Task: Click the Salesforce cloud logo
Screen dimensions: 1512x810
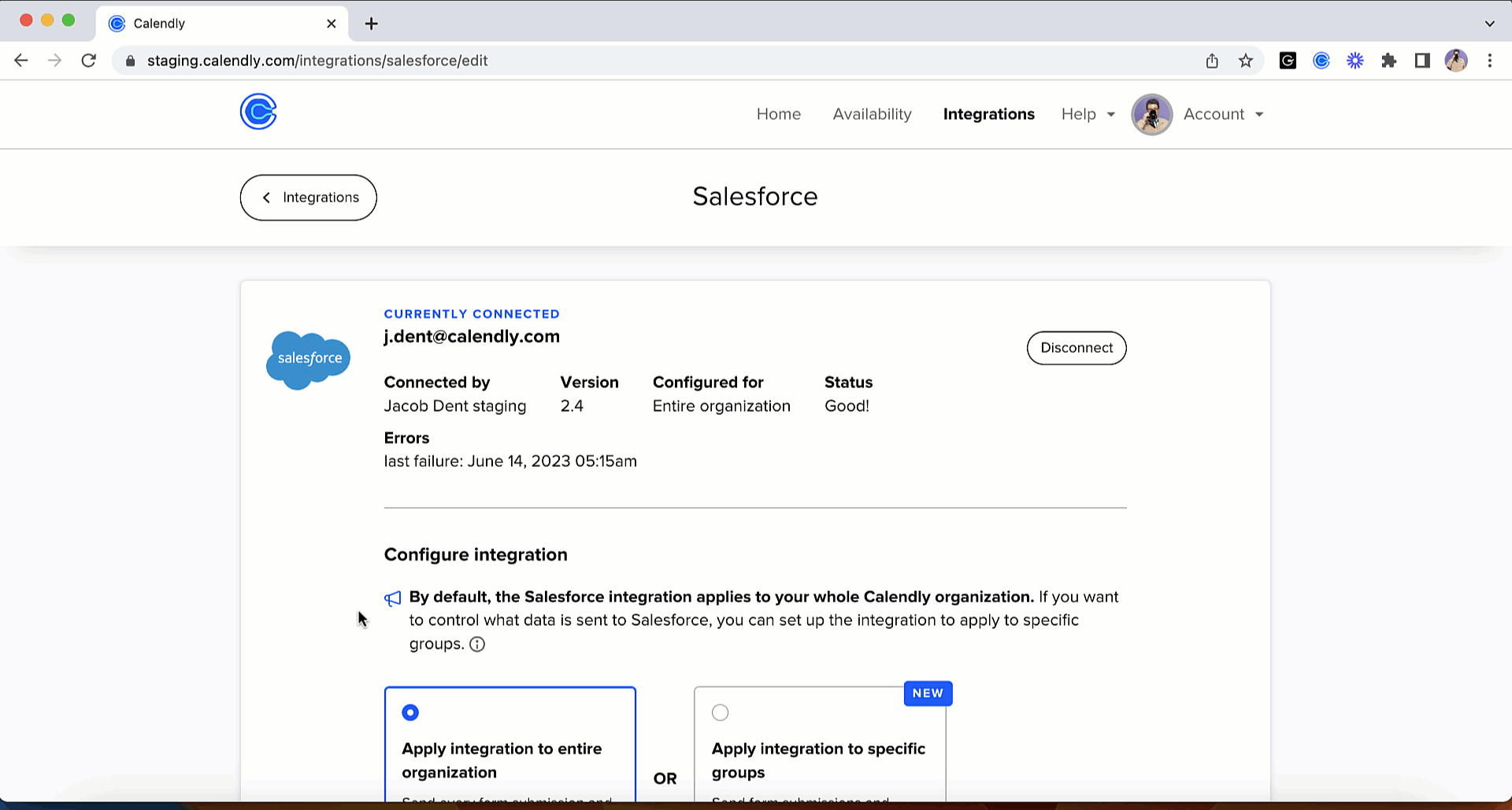Action: (x=309, y=360)
